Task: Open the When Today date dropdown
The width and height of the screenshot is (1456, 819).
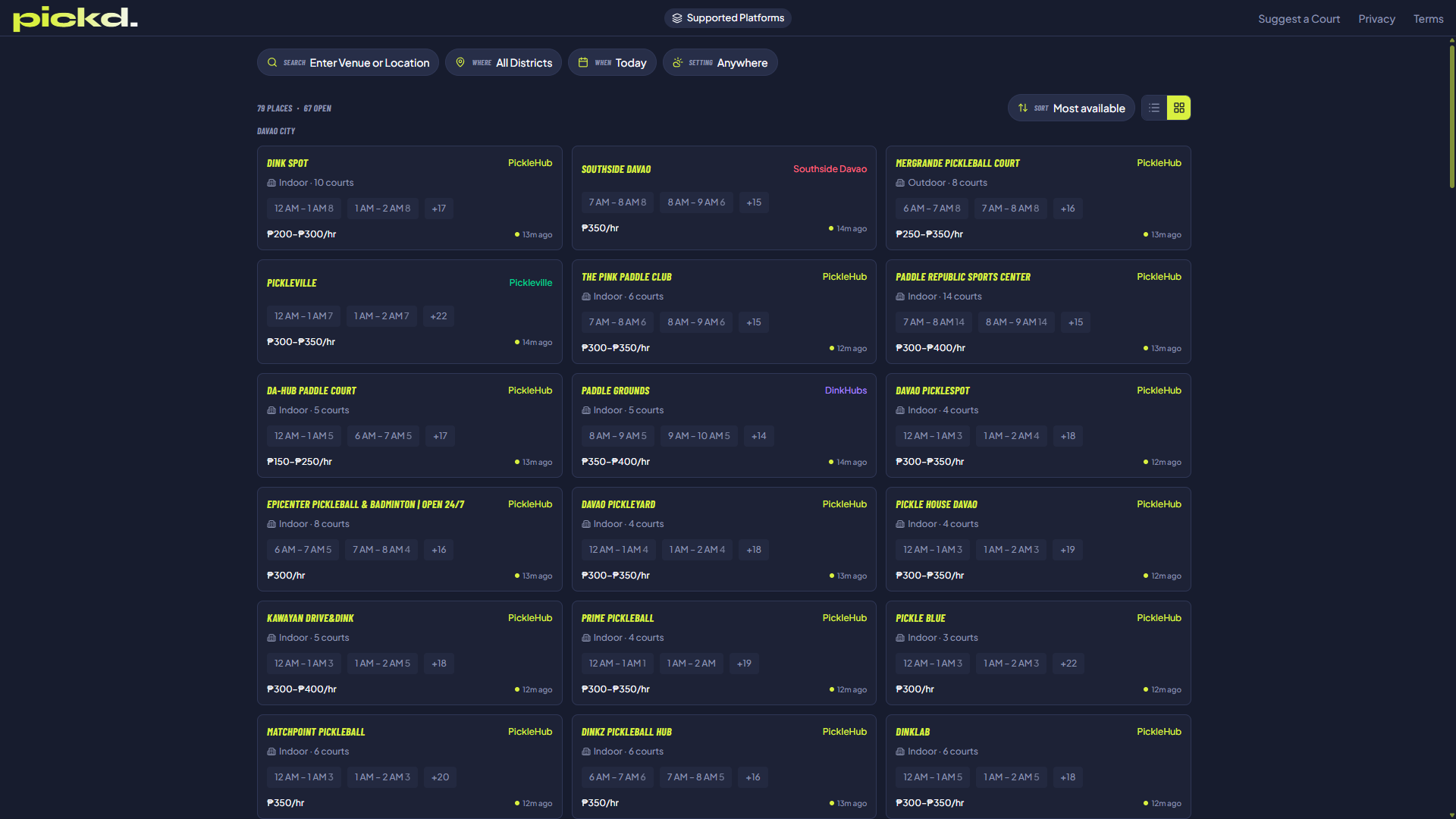Action: click(x=612, y=62)
